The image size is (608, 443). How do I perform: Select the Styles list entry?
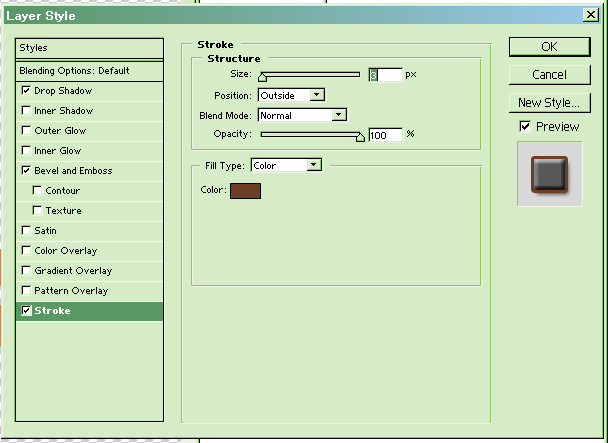[x=90, y=48]
